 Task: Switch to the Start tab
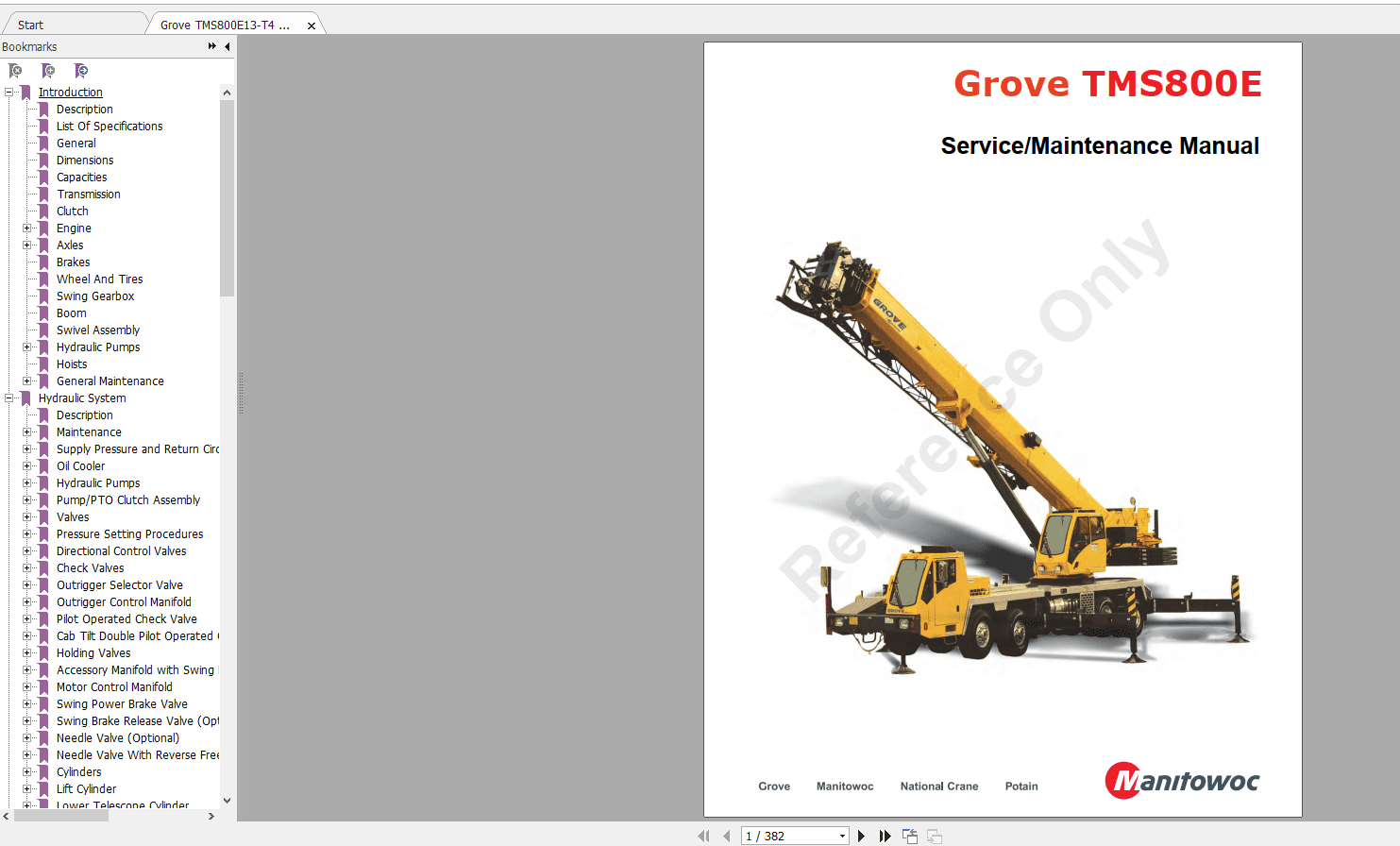(29, 24)
